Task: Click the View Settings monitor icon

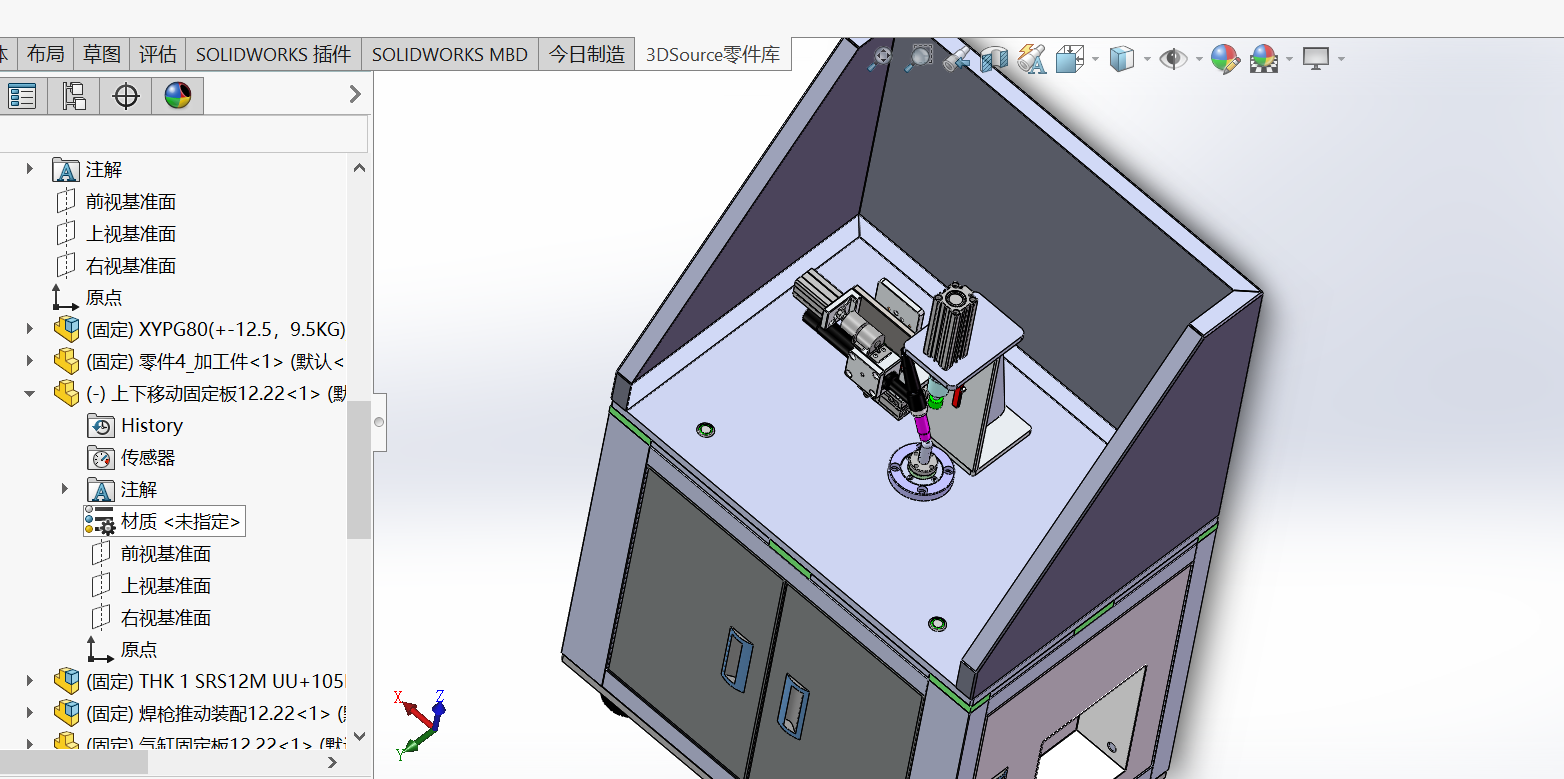Action: 1316,59
